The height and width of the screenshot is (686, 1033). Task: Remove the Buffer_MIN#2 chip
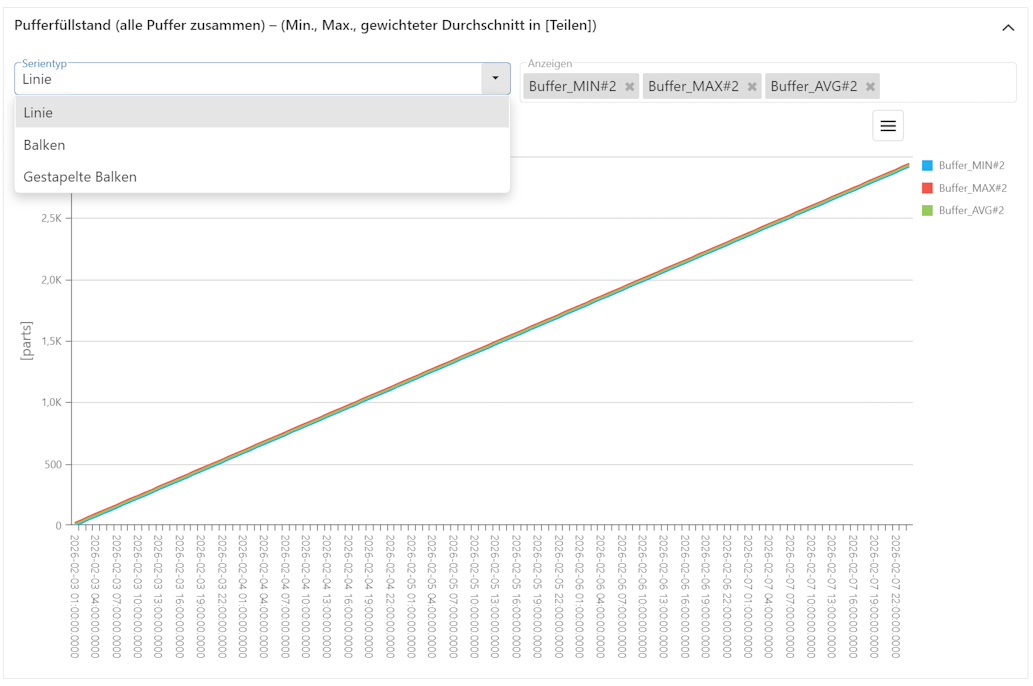tap(630, 87)
